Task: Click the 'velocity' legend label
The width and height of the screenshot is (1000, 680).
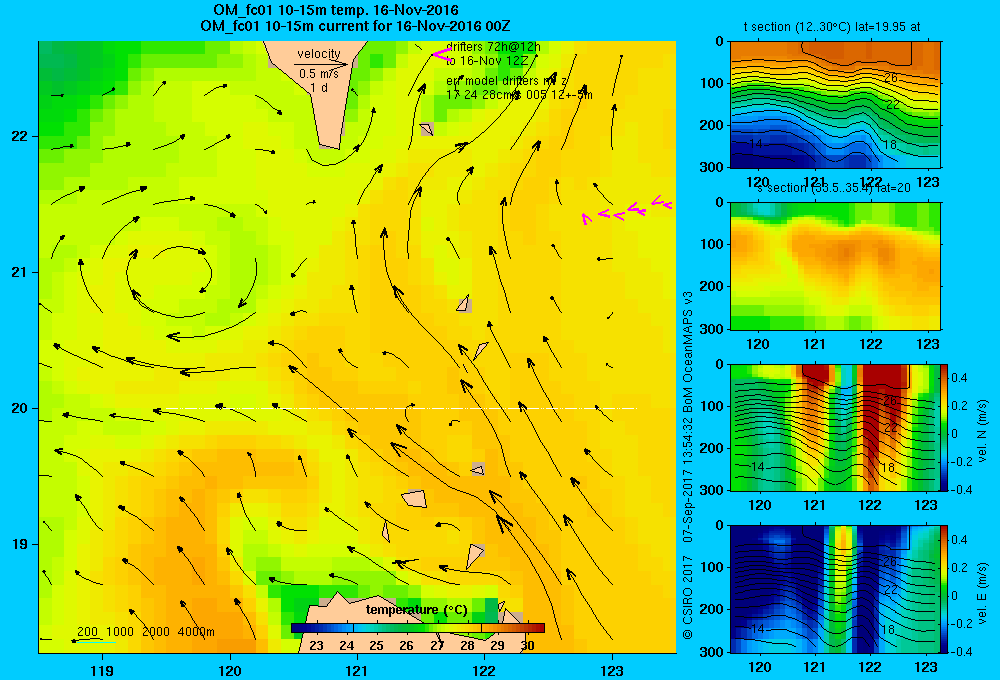Action: pos(319,54)
